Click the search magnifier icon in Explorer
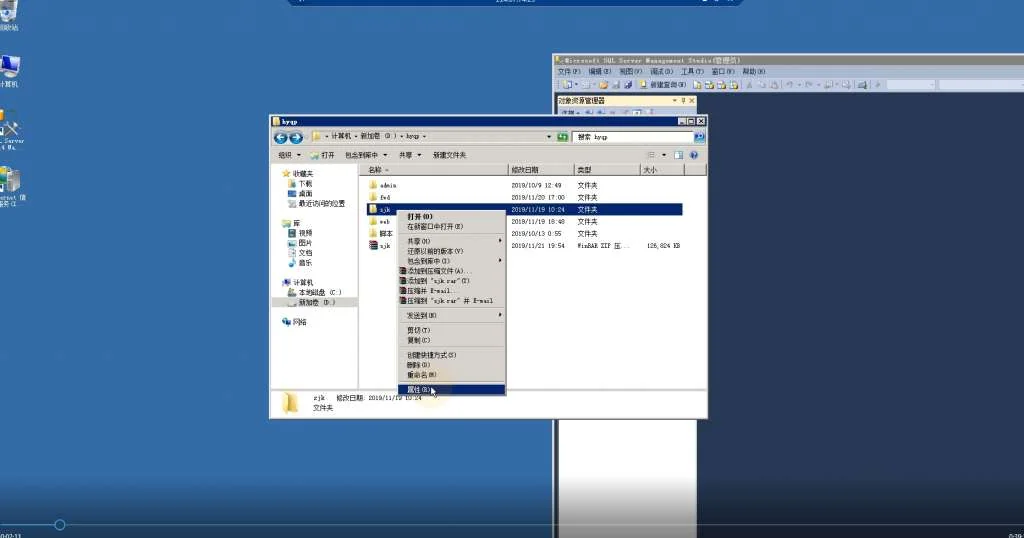Image resolution: width=1024 pixels, height=538 pixels. pyautogui.click(x=699, y=137)
